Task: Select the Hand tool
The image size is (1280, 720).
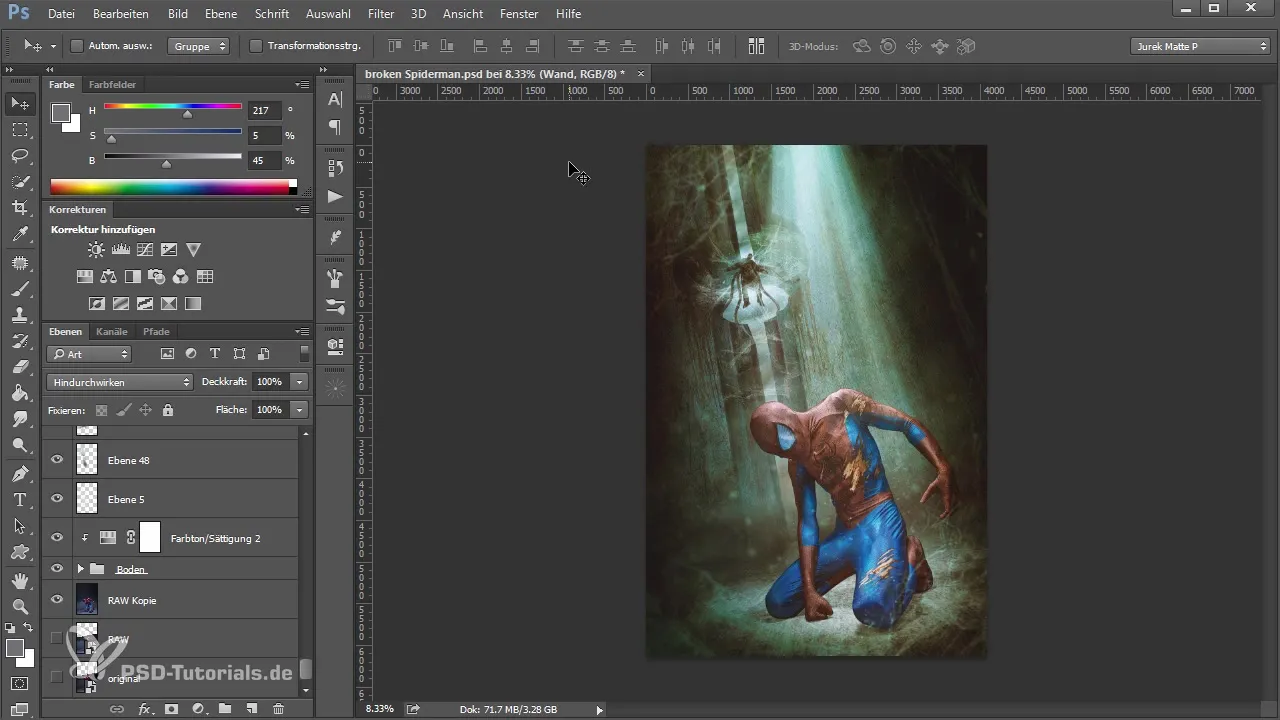Action: click(x=19, y=580)
